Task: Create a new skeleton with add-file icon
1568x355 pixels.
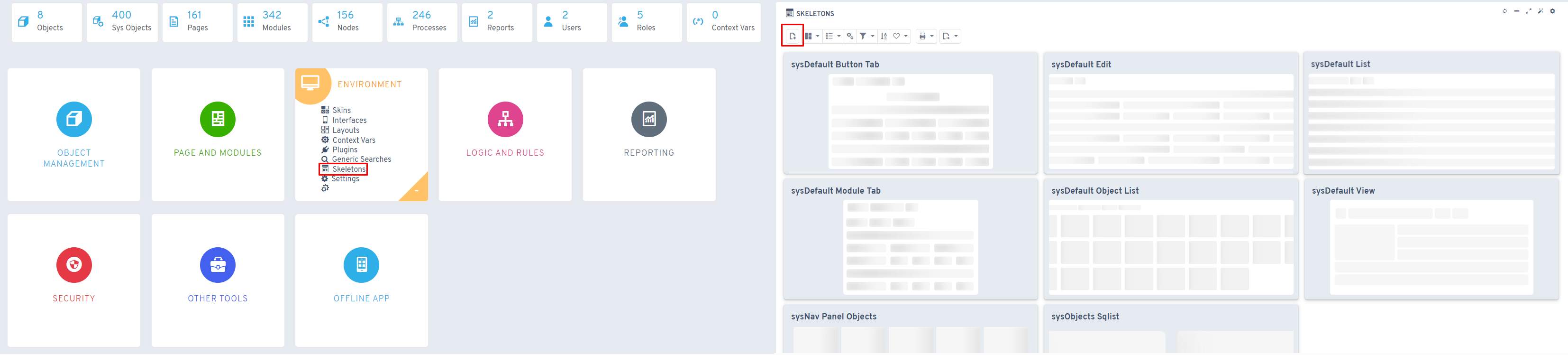Action: click(792, 36)
